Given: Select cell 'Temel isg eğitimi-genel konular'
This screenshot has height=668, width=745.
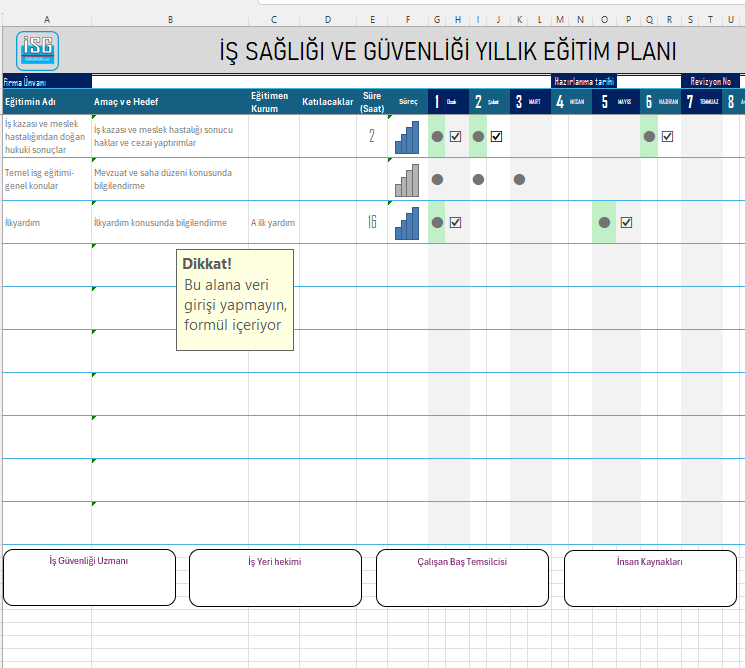Looking at the screenshot, I should [47, 179].
